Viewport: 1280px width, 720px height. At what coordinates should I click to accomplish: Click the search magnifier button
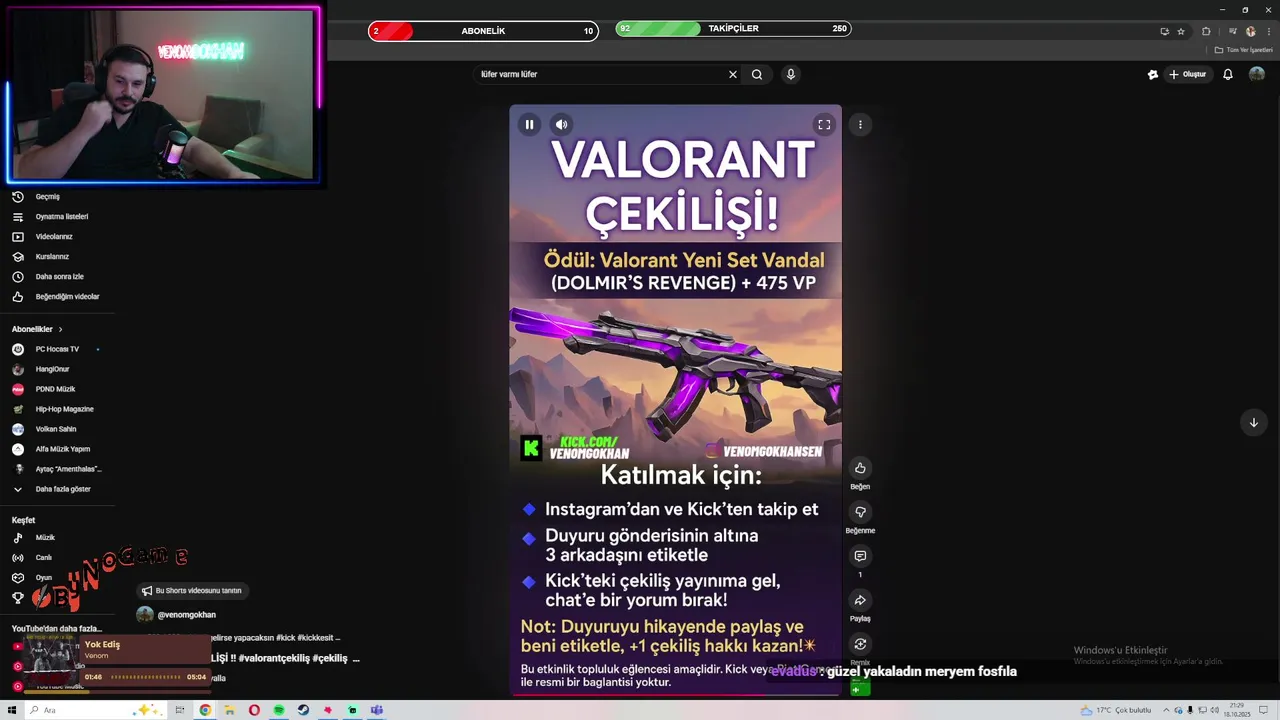[x=757, y=74]
